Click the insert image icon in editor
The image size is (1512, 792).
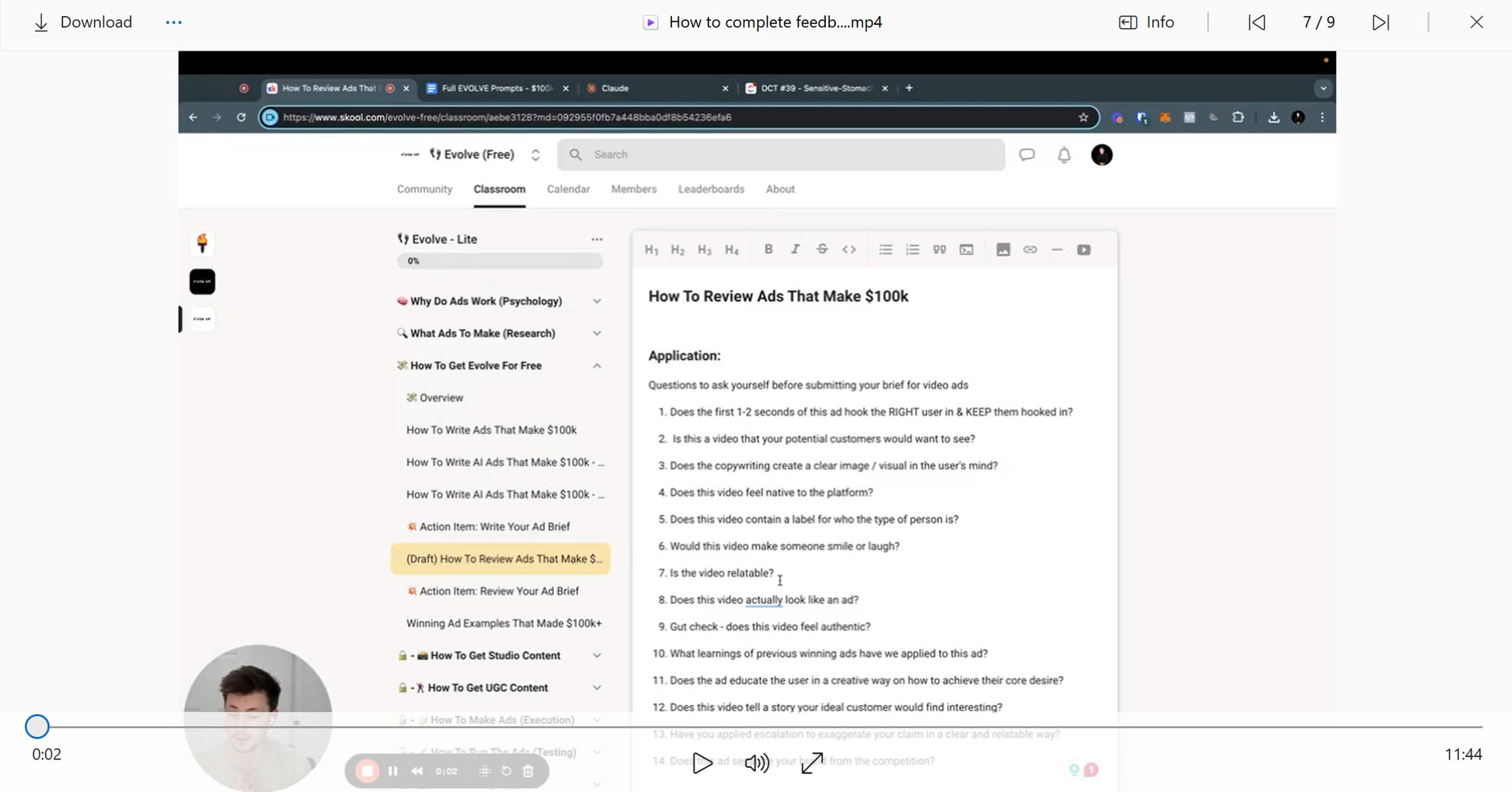(x=1003, y=249)
